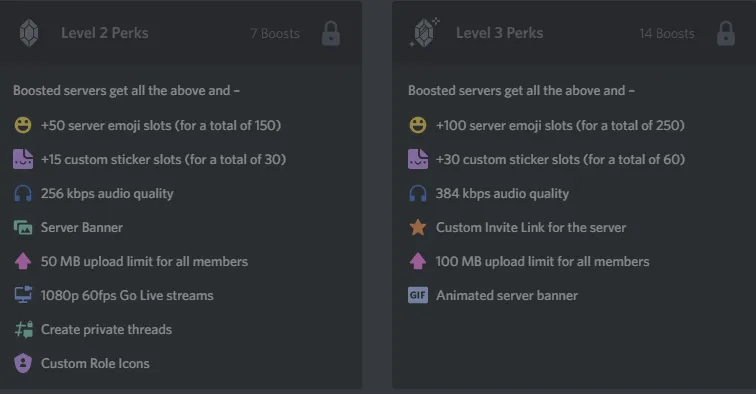Click the Level 2 Perks lock icon
756x394 pixels.
click(x=331, y=33)
